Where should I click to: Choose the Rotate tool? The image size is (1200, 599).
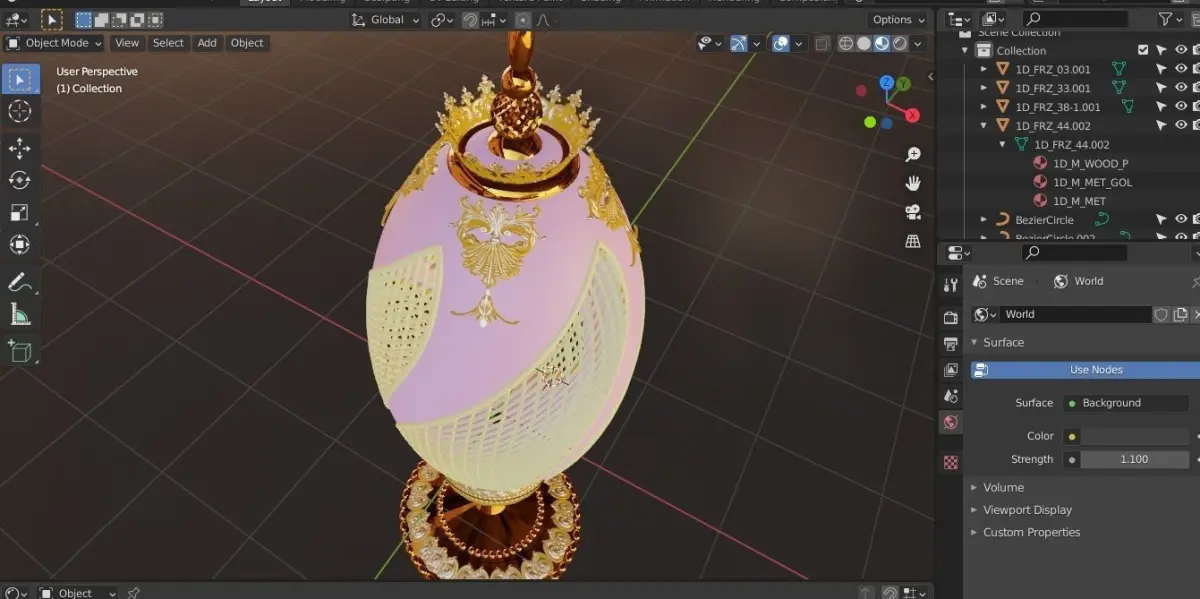pyautogui.click(x=20, y=180)
